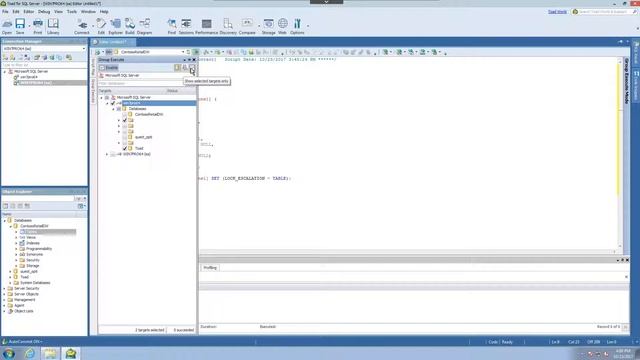Open the Storage tool
The height and width of the screenshot is (360, 640).
pyautogui.click(x=269, y=26)
